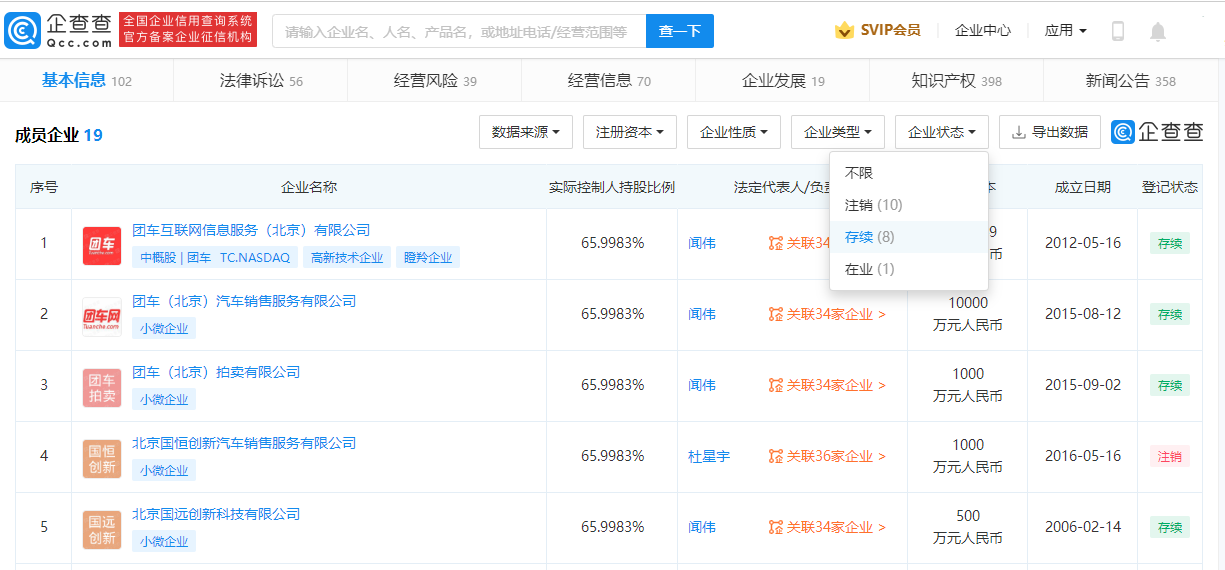Open 团车（北京）拍卖有限公司 link
The height and width of the screenshot is (570, 1225).
point(216,372)
